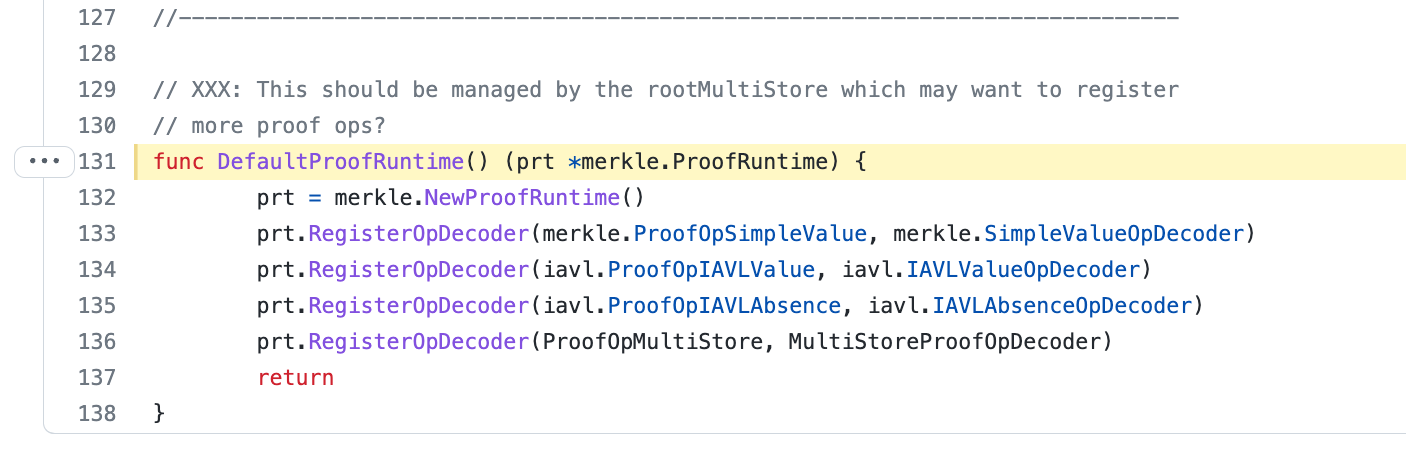This screenshot has width=1406, height=468.
Task: Select line number 128
Action: [97, 54]
